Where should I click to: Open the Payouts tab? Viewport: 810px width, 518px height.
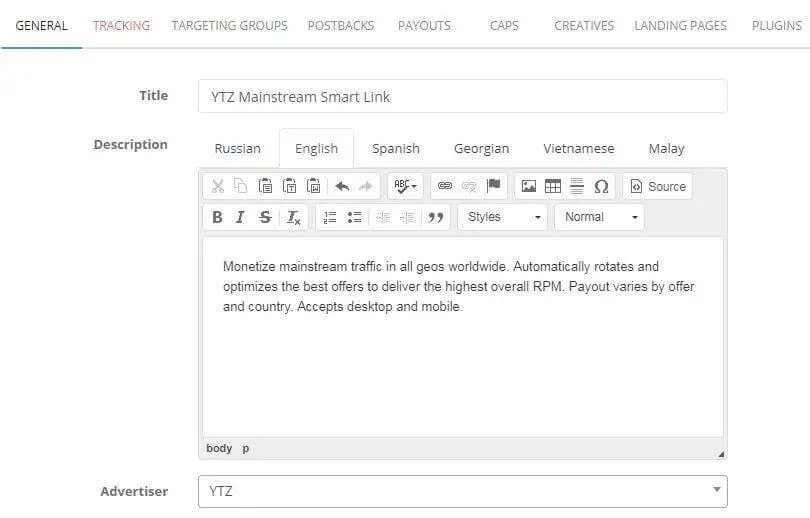click(424, 25)
